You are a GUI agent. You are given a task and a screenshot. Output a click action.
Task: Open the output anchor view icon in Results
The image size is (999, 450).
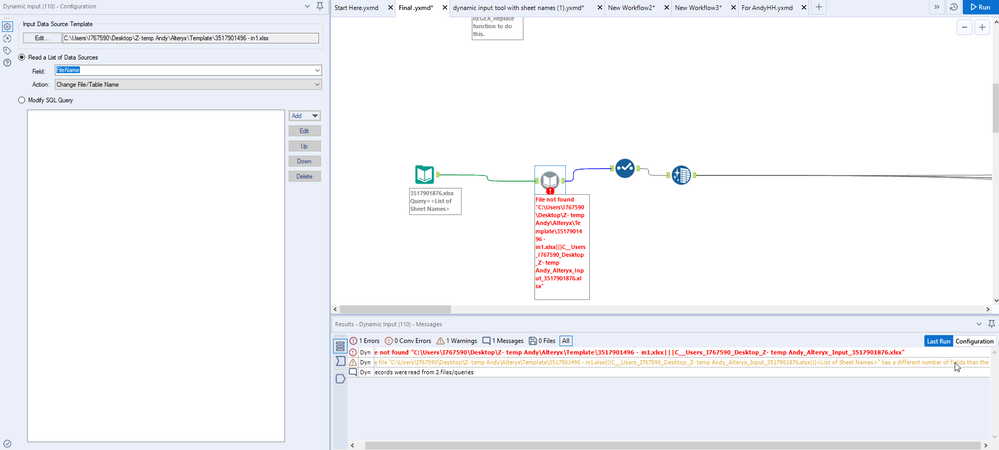340,379
